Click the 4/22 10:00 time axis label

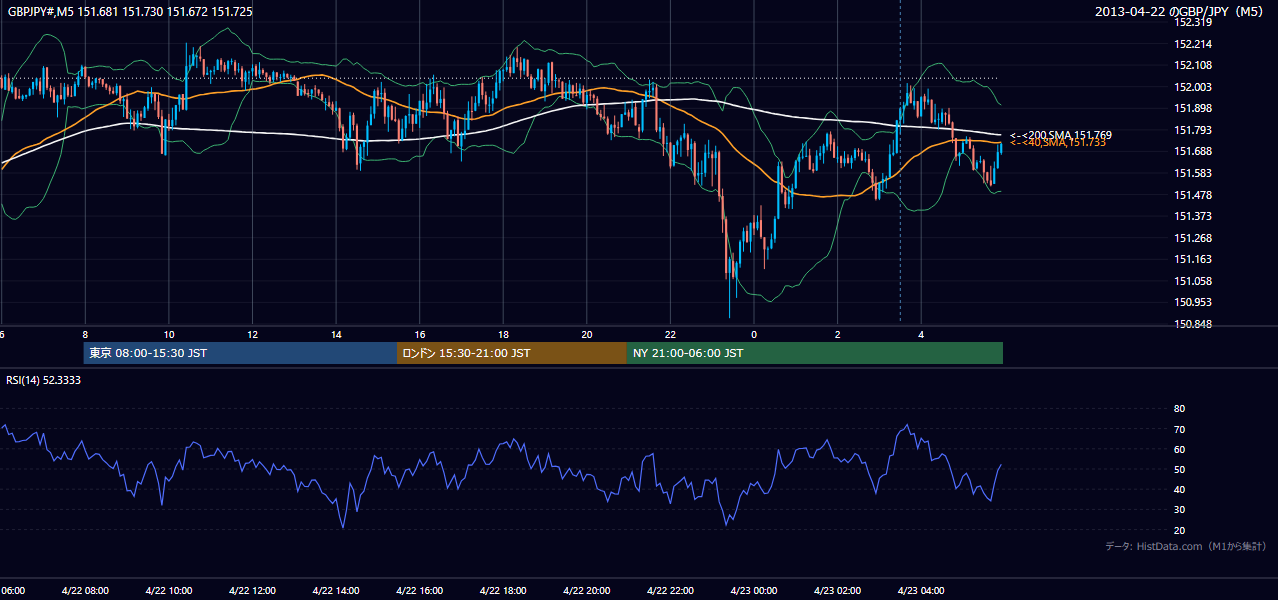point(169,591)
